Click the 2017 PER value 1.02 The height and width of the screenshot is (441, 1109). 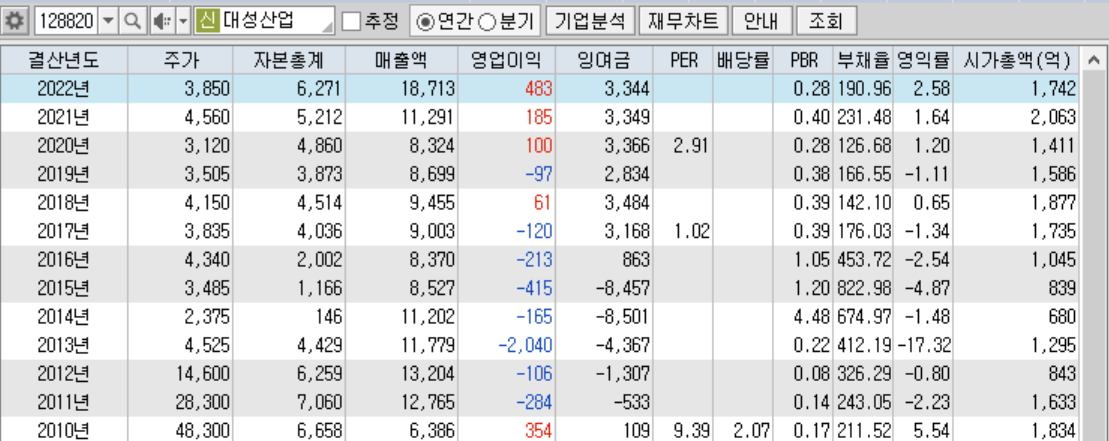click(693, 230)
